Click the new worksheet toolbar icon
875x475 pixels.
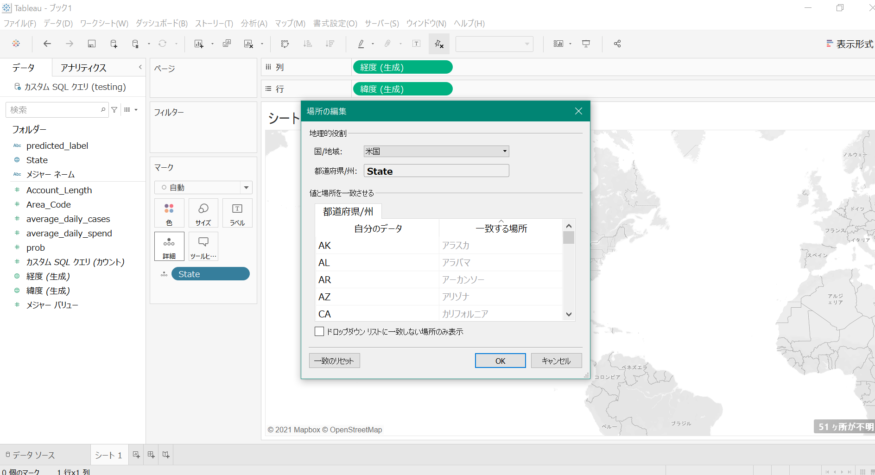[199, 44]
